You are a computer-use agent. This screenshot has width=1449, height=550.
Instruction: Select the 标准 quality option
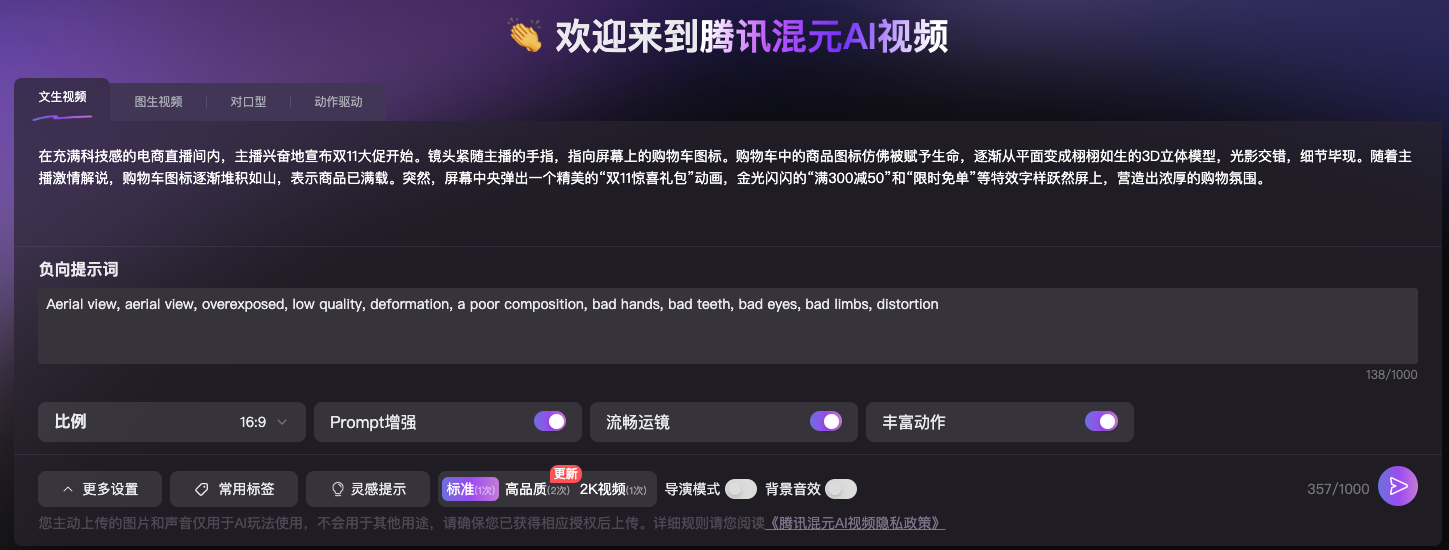(x=470, y=489)
